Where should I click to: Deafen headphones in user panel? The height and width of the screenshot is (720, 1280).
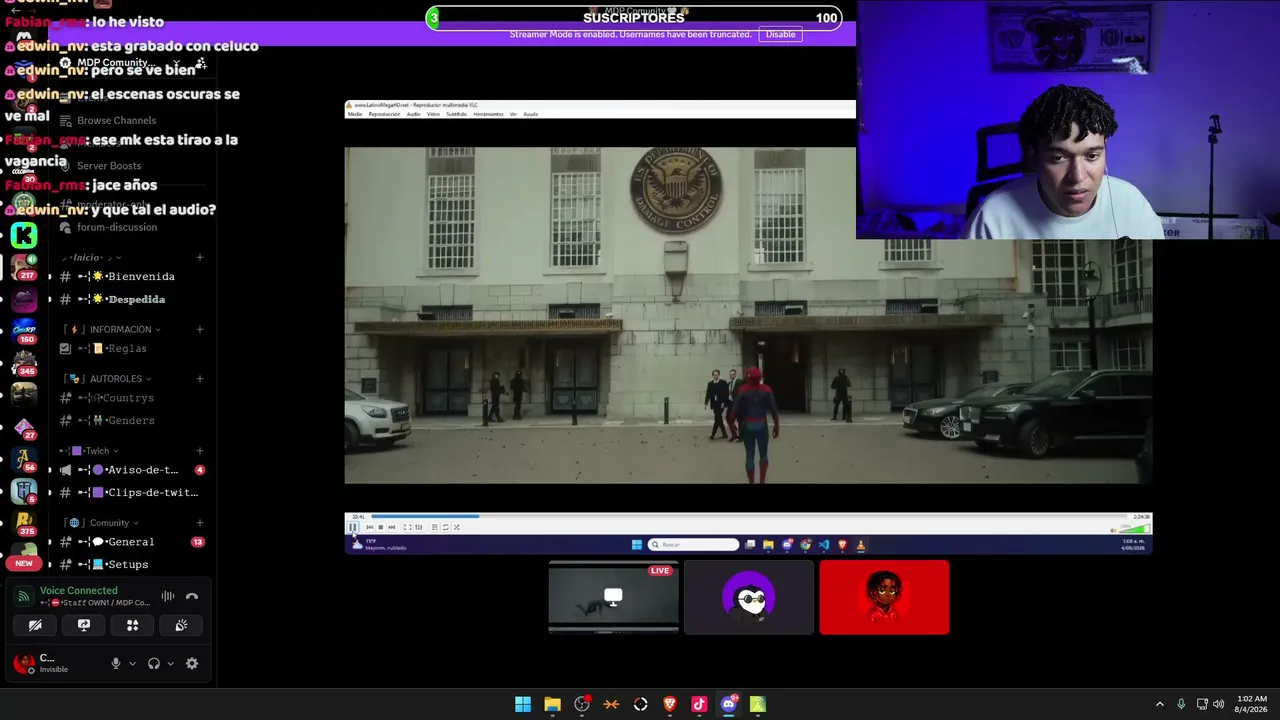coord(154,663)
